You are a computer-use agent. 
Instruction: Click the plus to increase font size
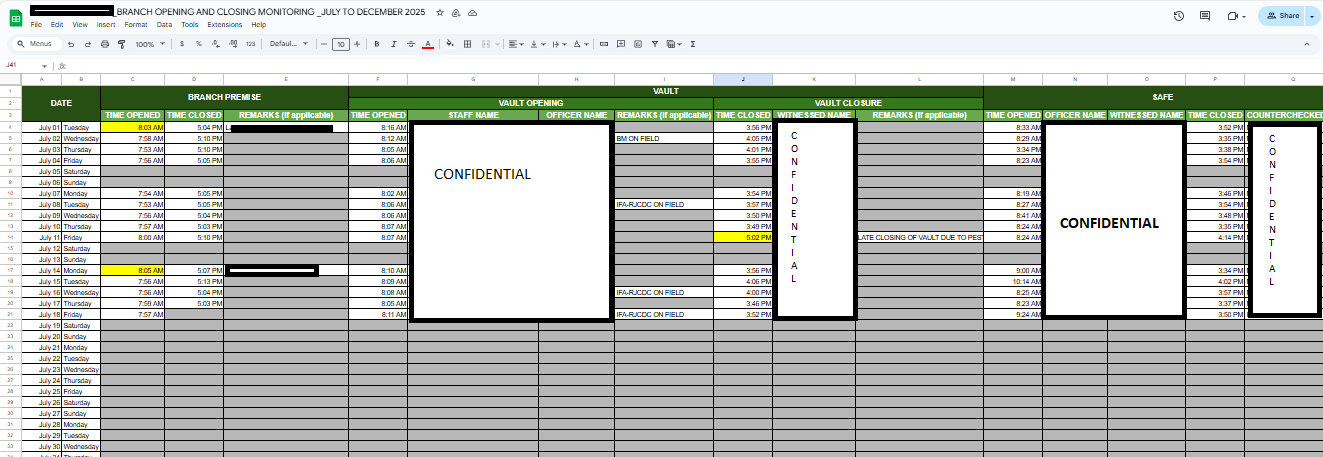pyautogui.click(x=357, y=44)
